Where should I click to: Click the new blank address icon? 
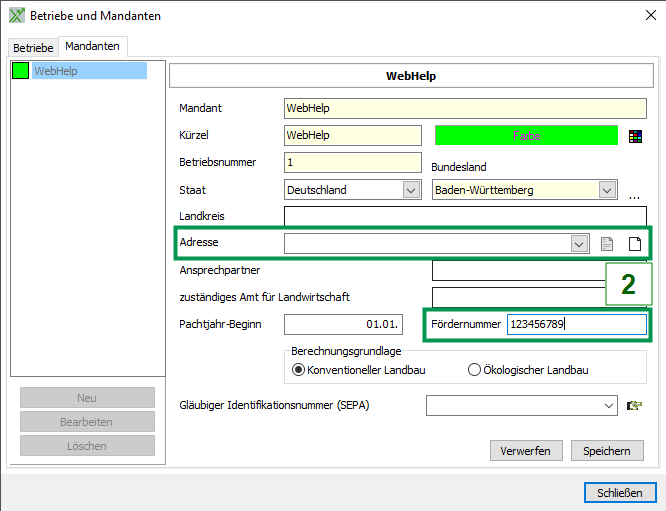tap(634, 243)
